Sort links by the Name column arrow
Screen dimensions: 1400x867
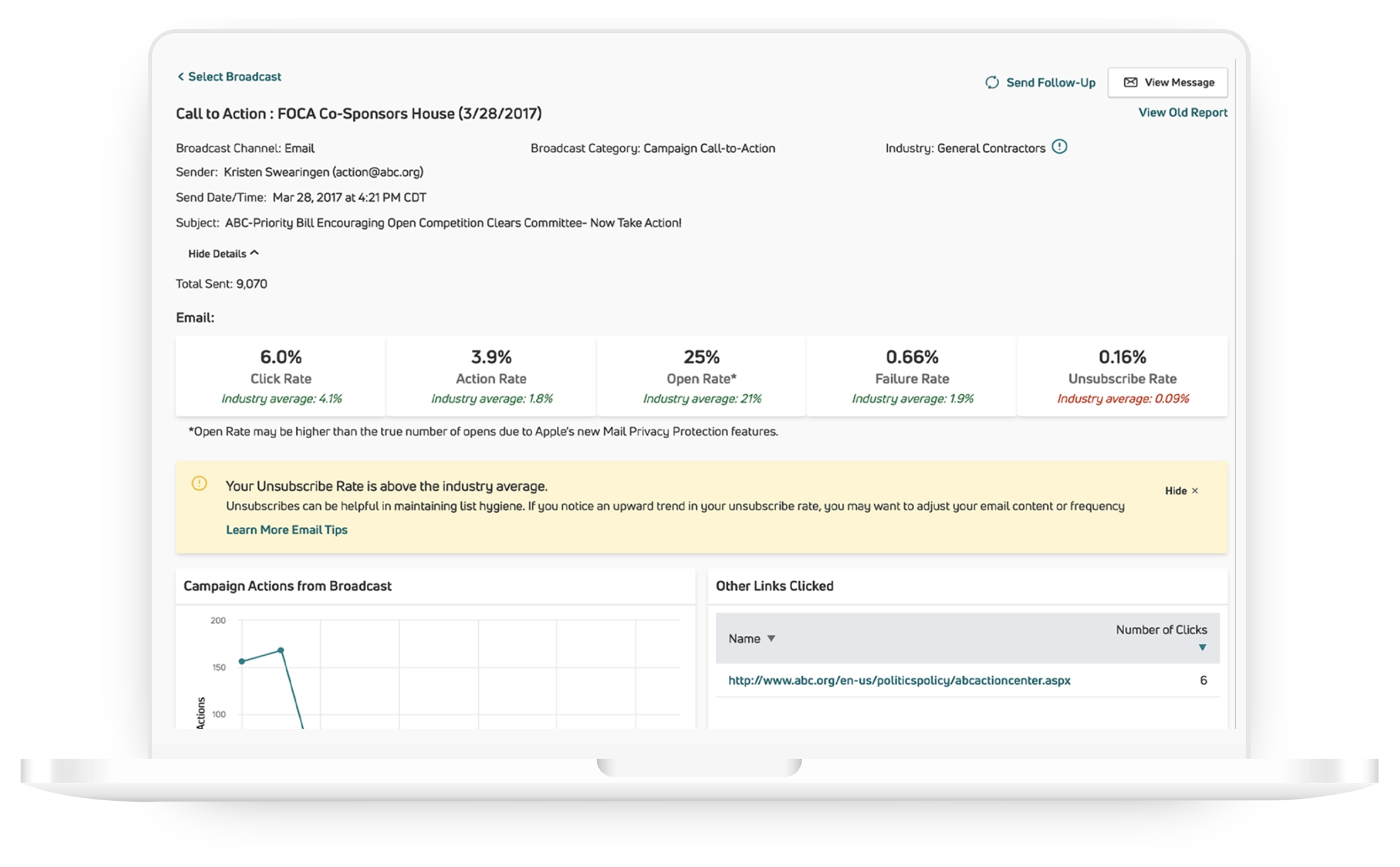coord(772,639)
